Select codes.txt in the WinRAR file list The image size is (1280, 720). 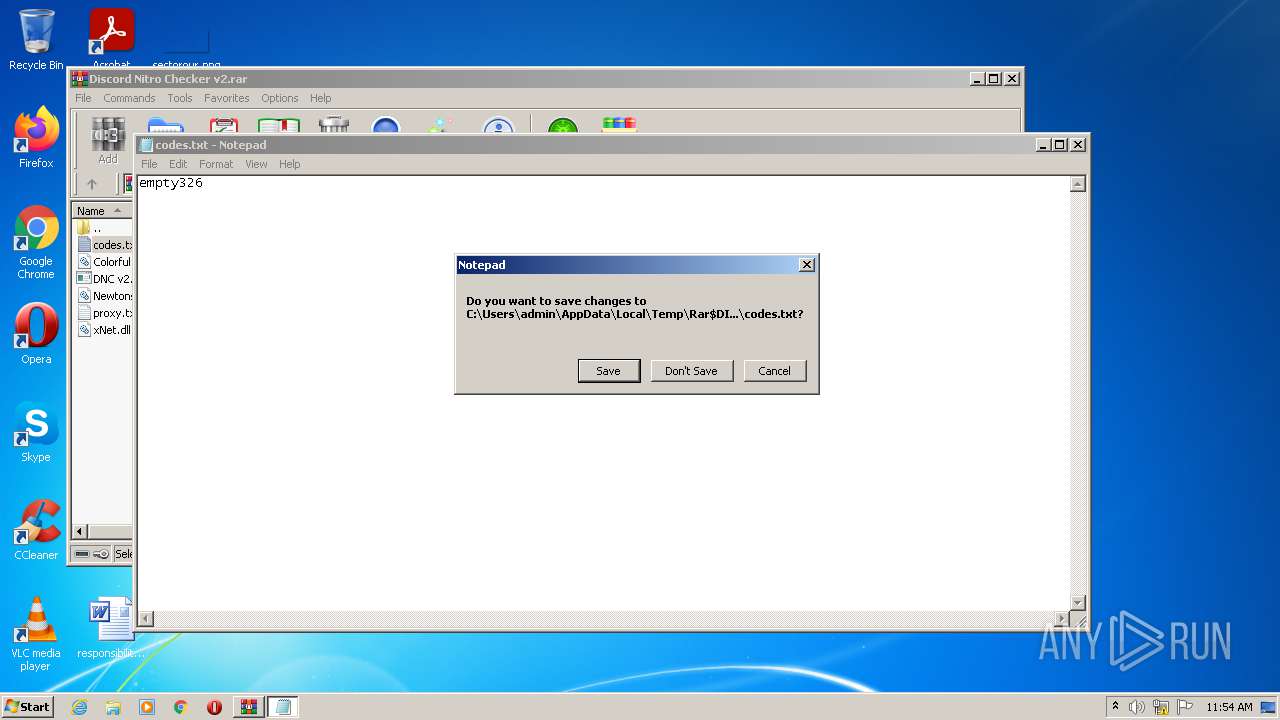pyautogui.click(x=104, y=245)
